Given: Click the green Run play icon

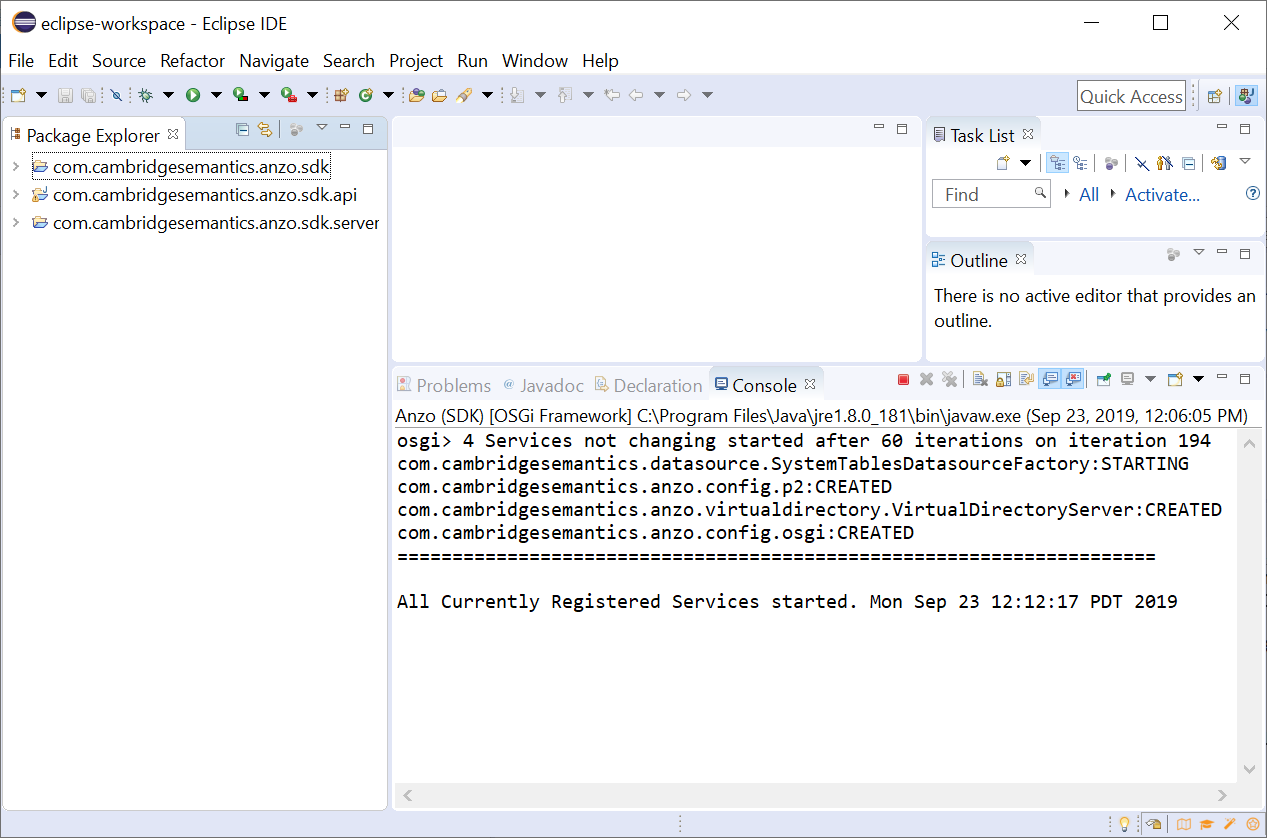Looking at the screenshot, I should pos(192,95).
